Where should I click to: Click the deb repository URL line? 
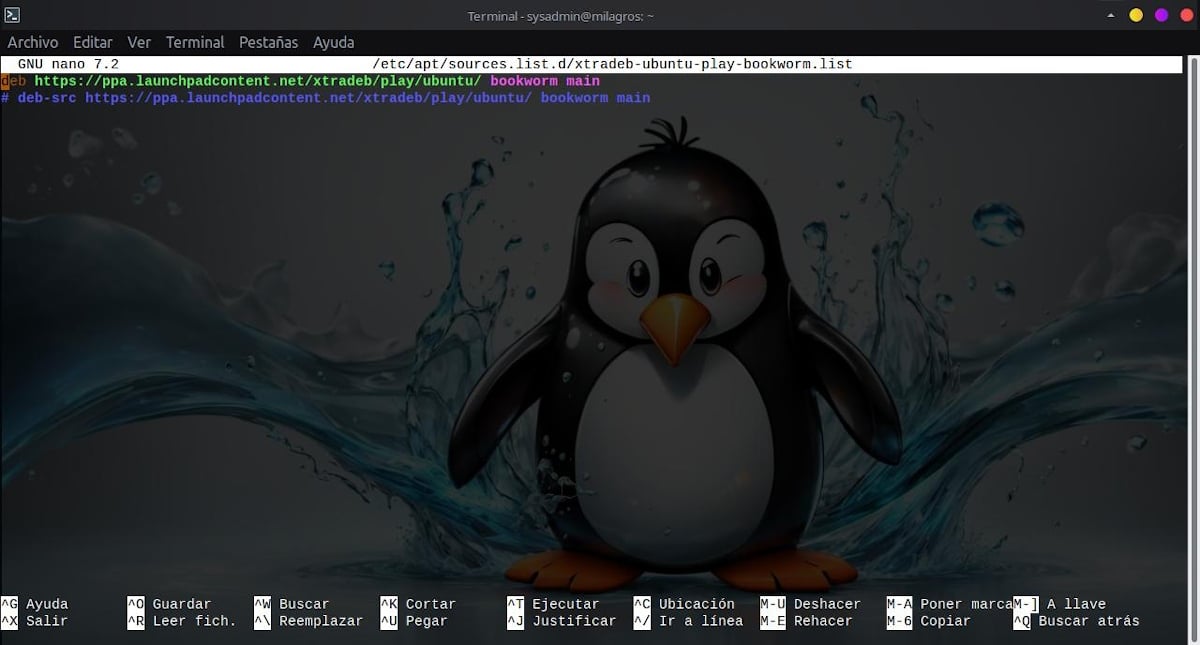[x=300, y=80]
